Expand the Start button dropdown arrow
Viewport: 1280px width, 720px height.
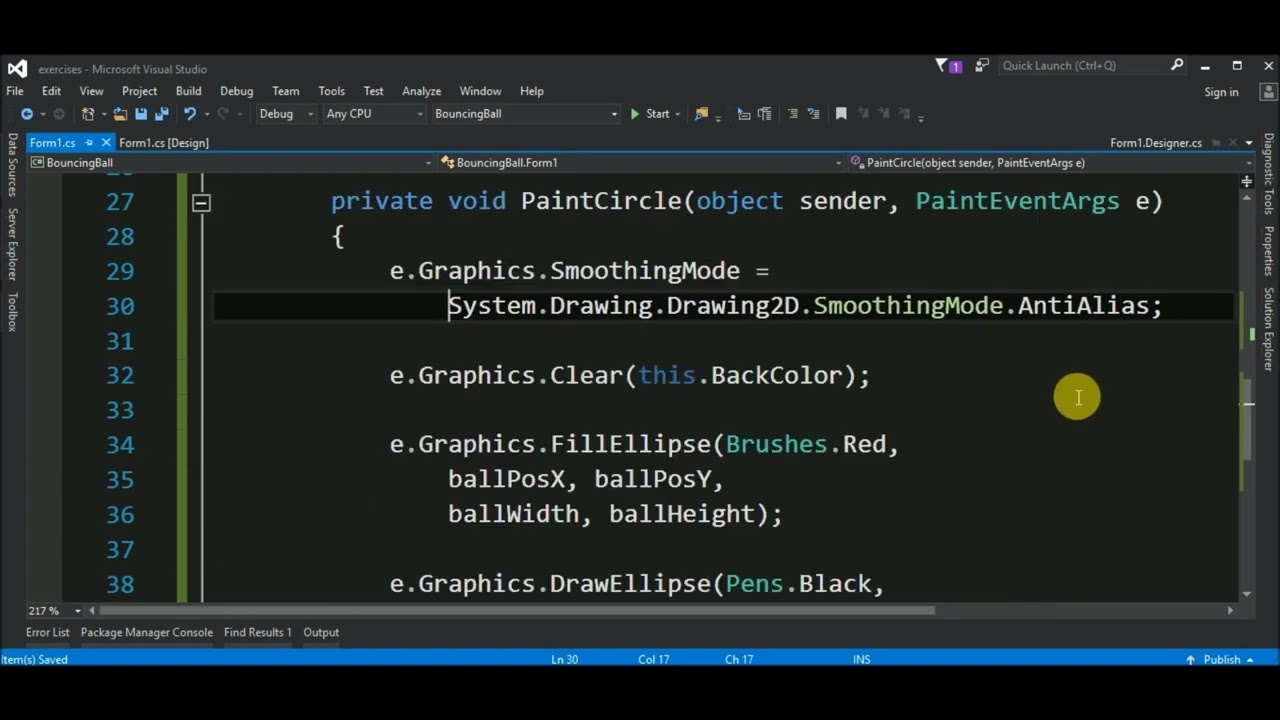pos(678,114)
